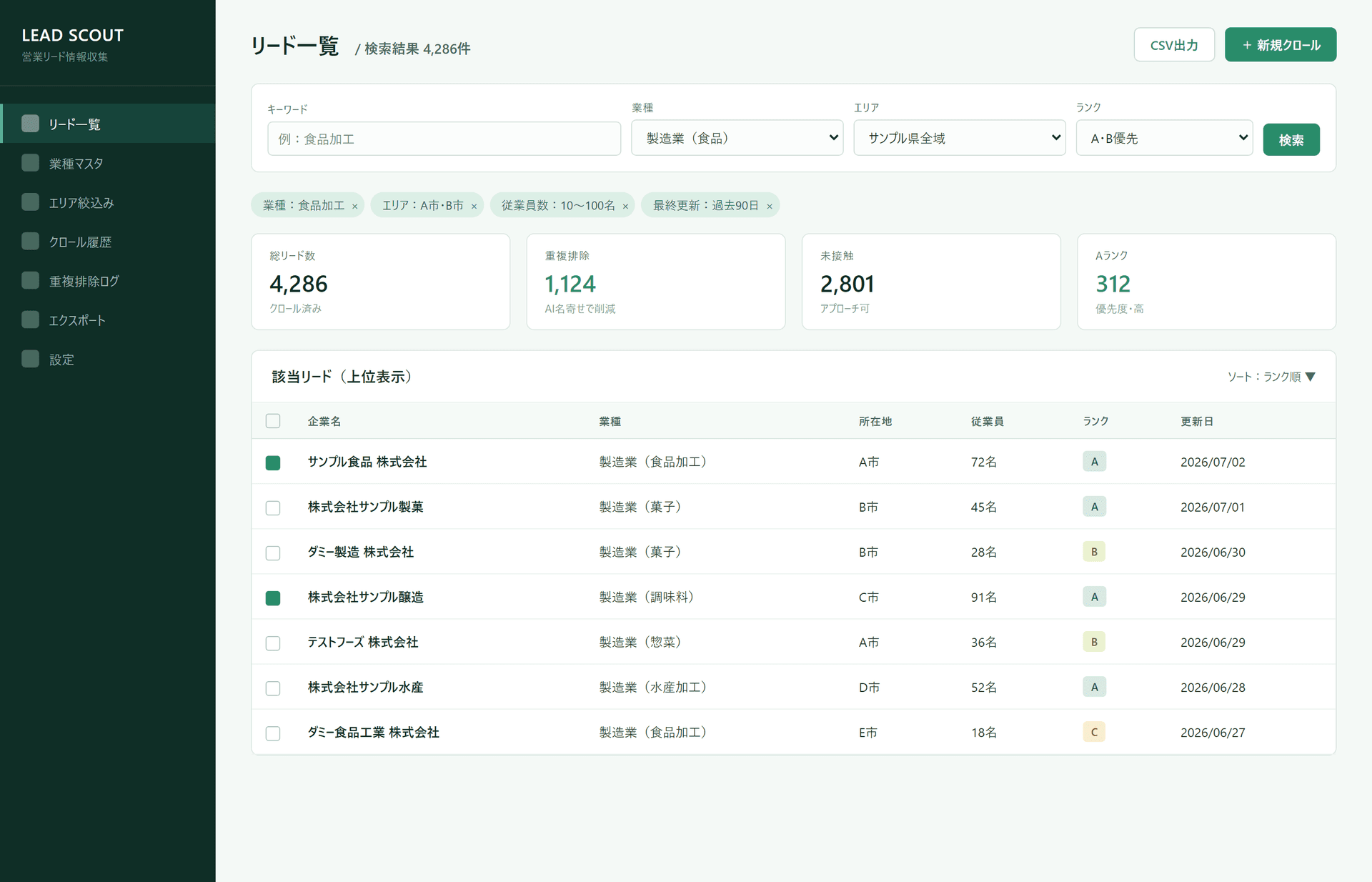Click the 重複排除ログ sidebar icon
The image size is (1372, 882).
click(30, 281)
